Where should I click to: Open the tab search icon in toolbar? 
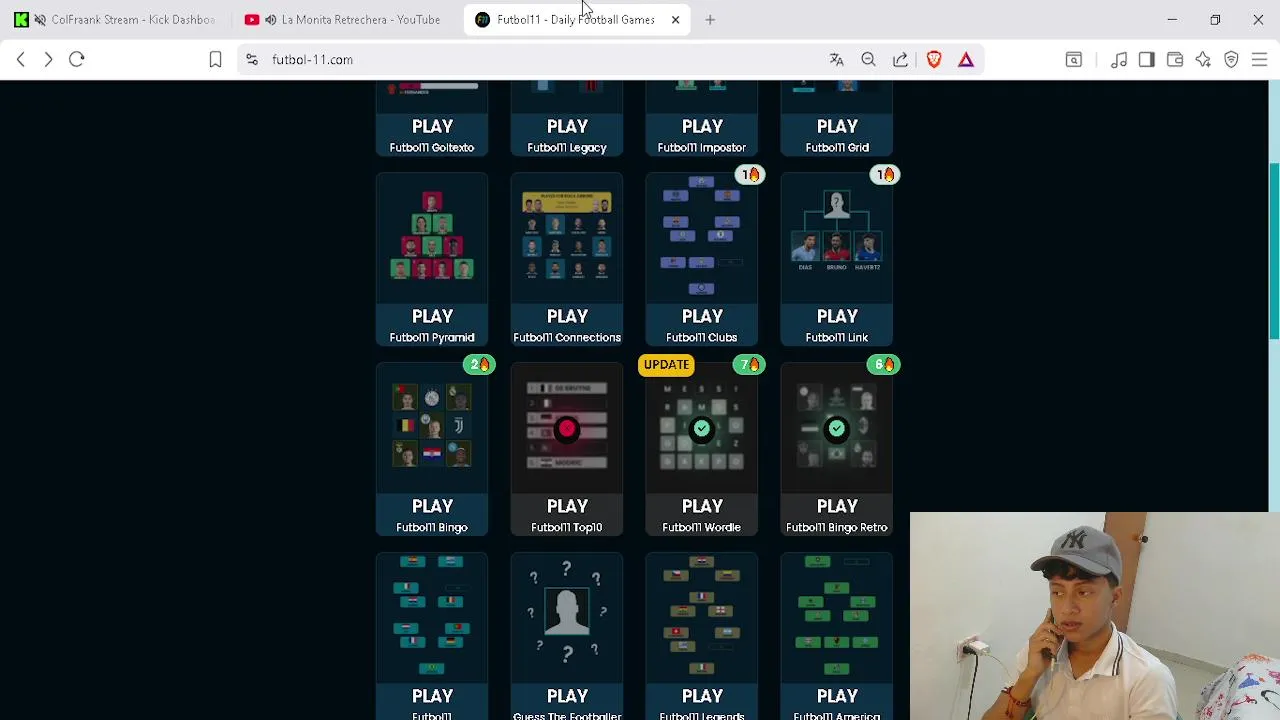click(x=1074, y=60)
